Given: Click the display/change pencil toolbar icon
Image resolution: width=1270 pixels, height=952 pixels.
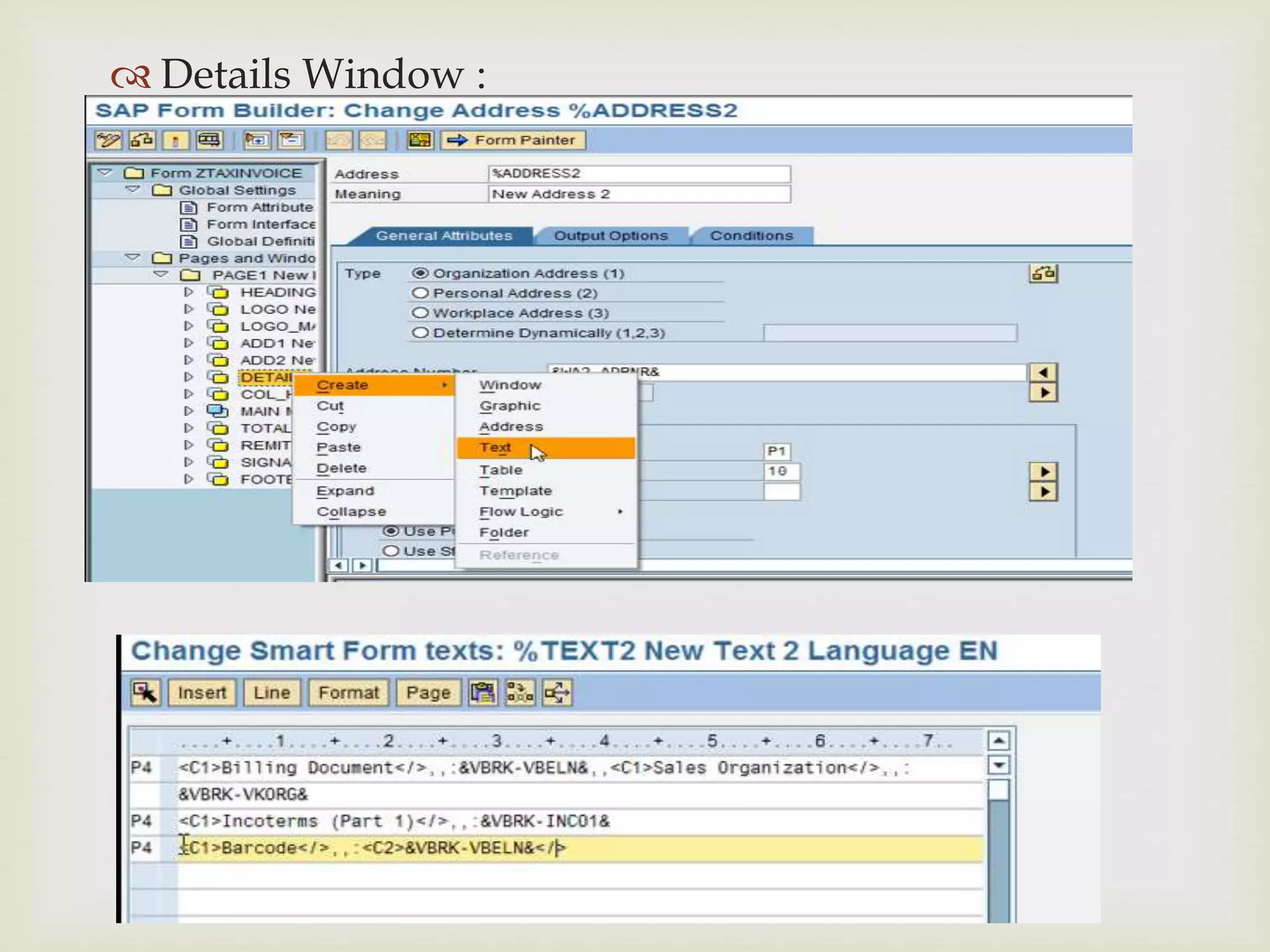Looking at the screenshot, I should (x=107, y=140).
